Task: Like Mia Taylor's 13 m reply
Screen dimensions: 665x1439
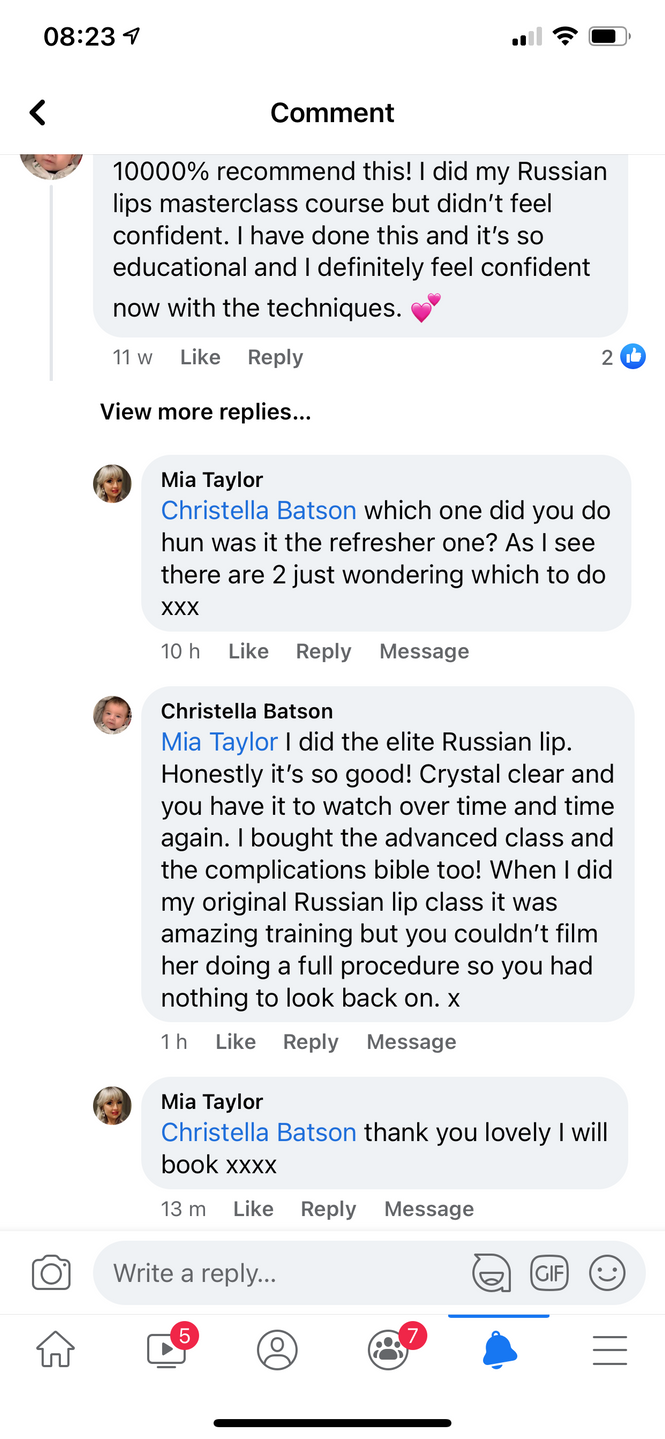Action: [253, 1209]
